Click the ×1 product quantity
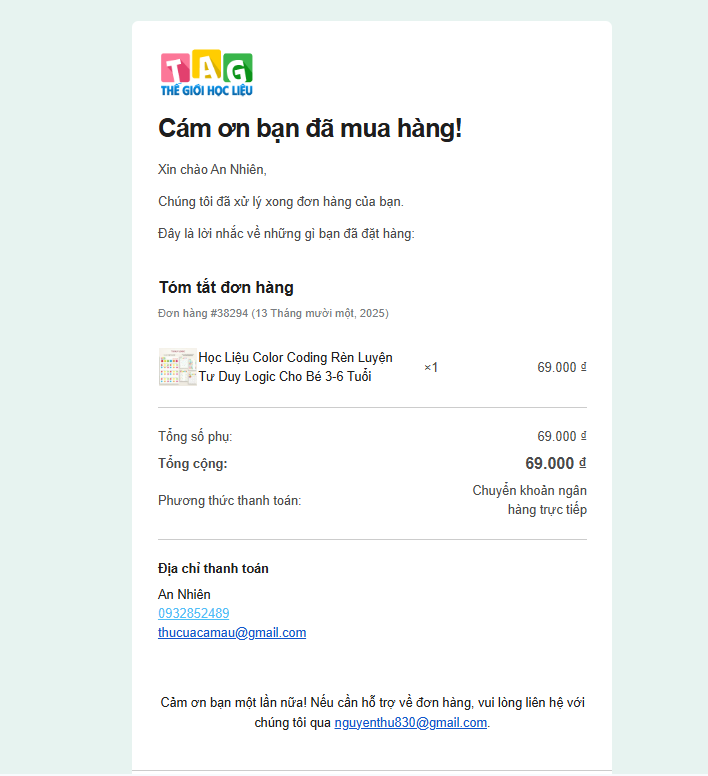Viewport: 708px width, 776px height. pyautogui.click(x=431, y=367)
